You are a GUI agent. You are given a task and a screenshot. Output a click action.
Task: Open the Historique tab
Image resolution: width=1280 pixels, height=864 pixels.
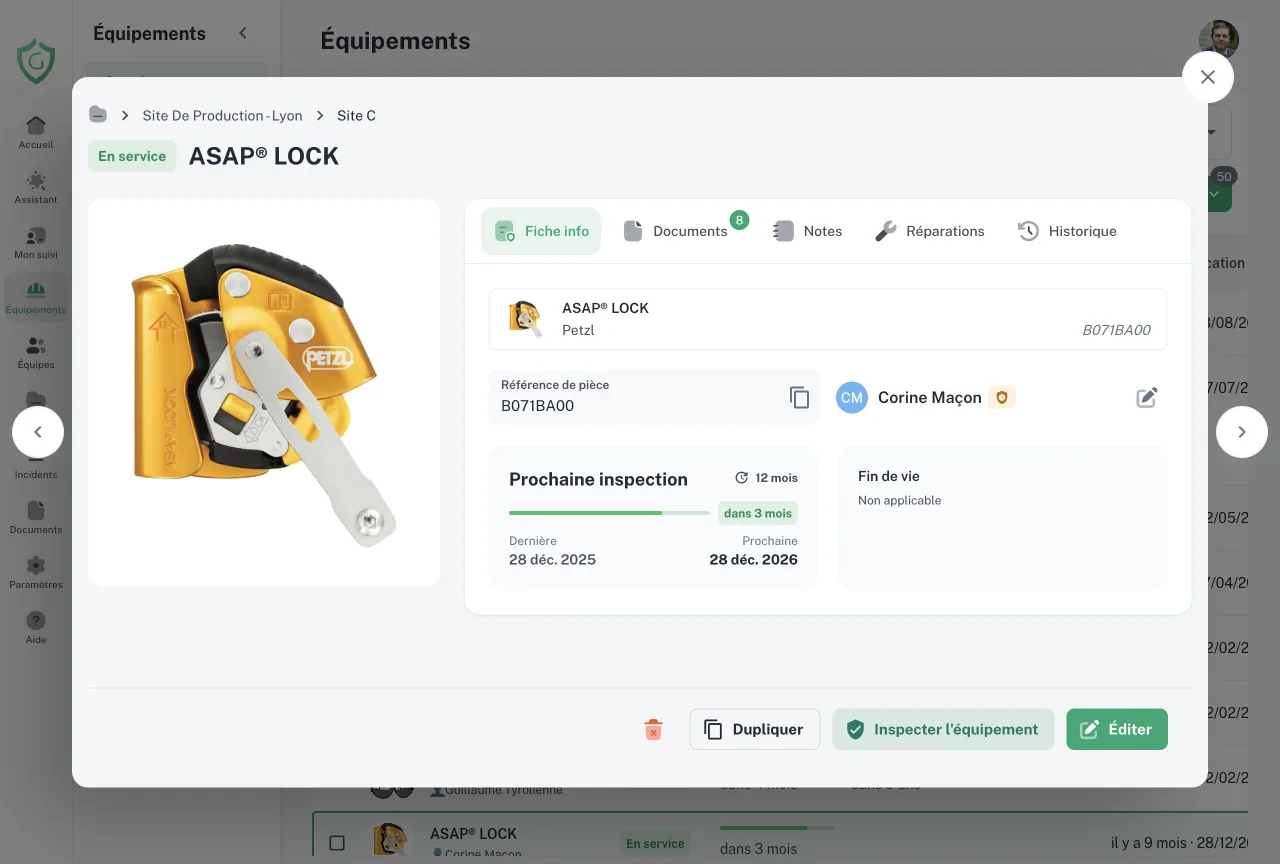point(1067,231)
